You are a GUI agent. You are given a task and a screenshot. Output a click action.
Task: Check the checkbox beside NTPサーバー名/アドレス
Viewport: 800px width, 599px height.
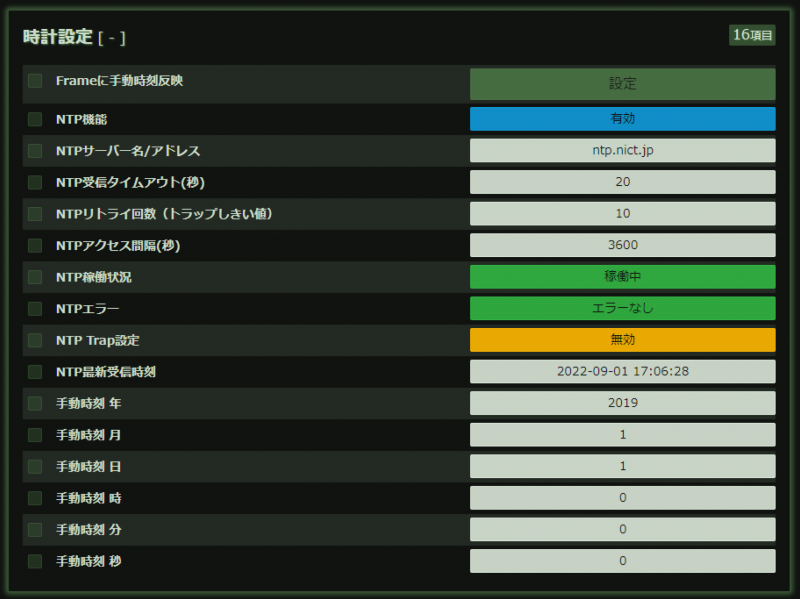33,150
